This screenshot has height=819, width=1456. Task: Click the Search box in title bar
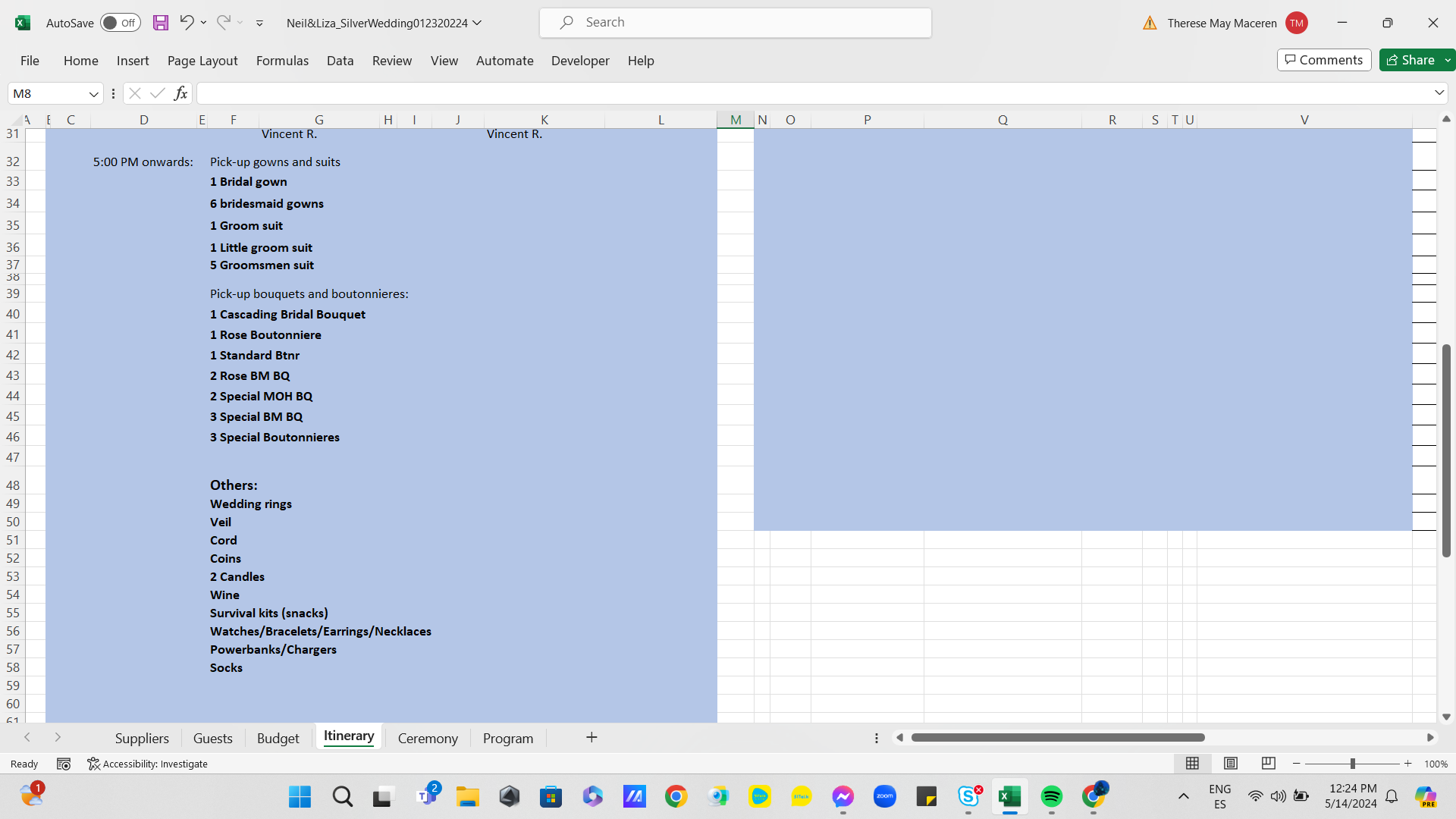point(735,23)
